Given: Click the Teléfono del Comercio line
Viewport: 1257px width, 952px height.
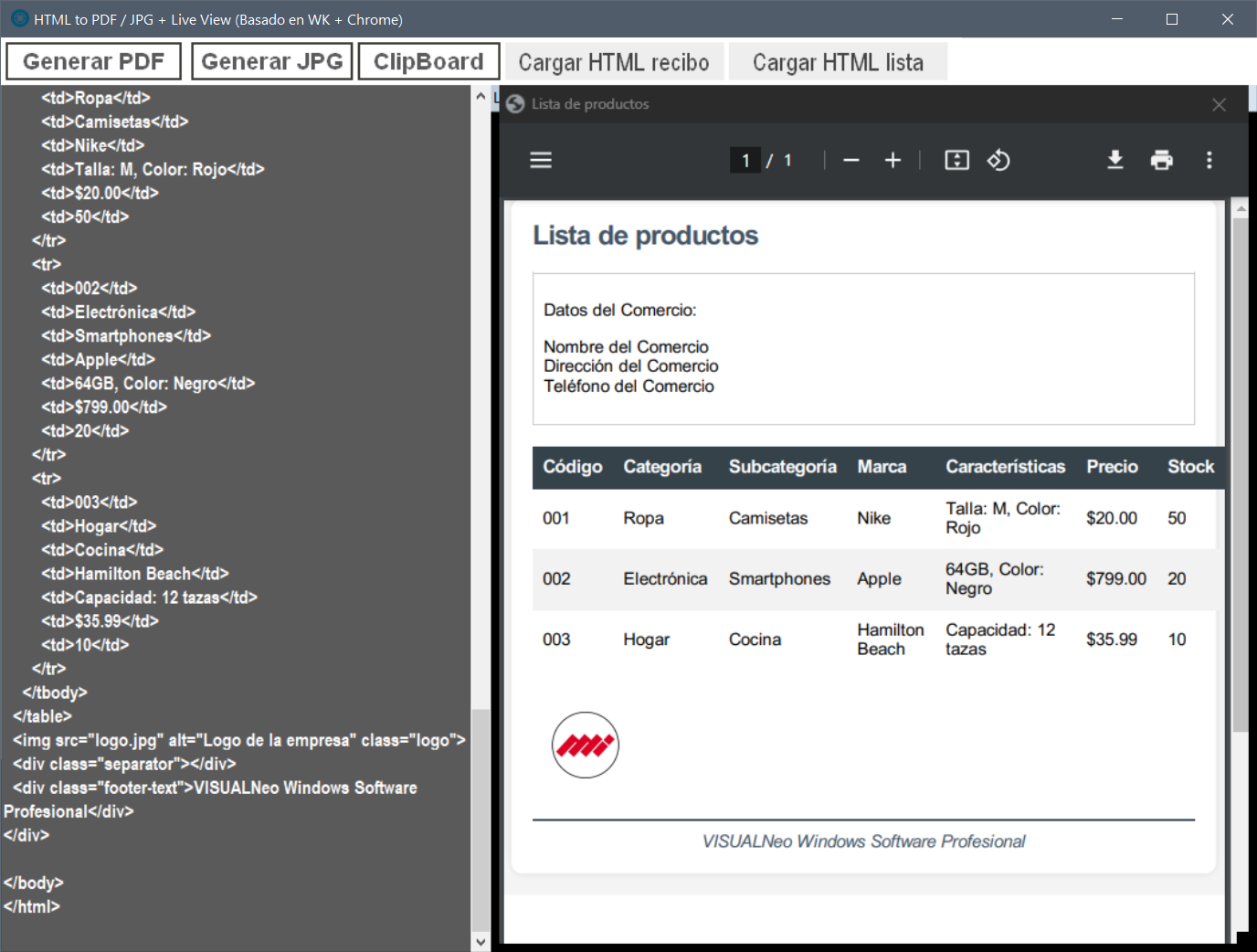Looking at the screenshot, I should click(629, 386).
